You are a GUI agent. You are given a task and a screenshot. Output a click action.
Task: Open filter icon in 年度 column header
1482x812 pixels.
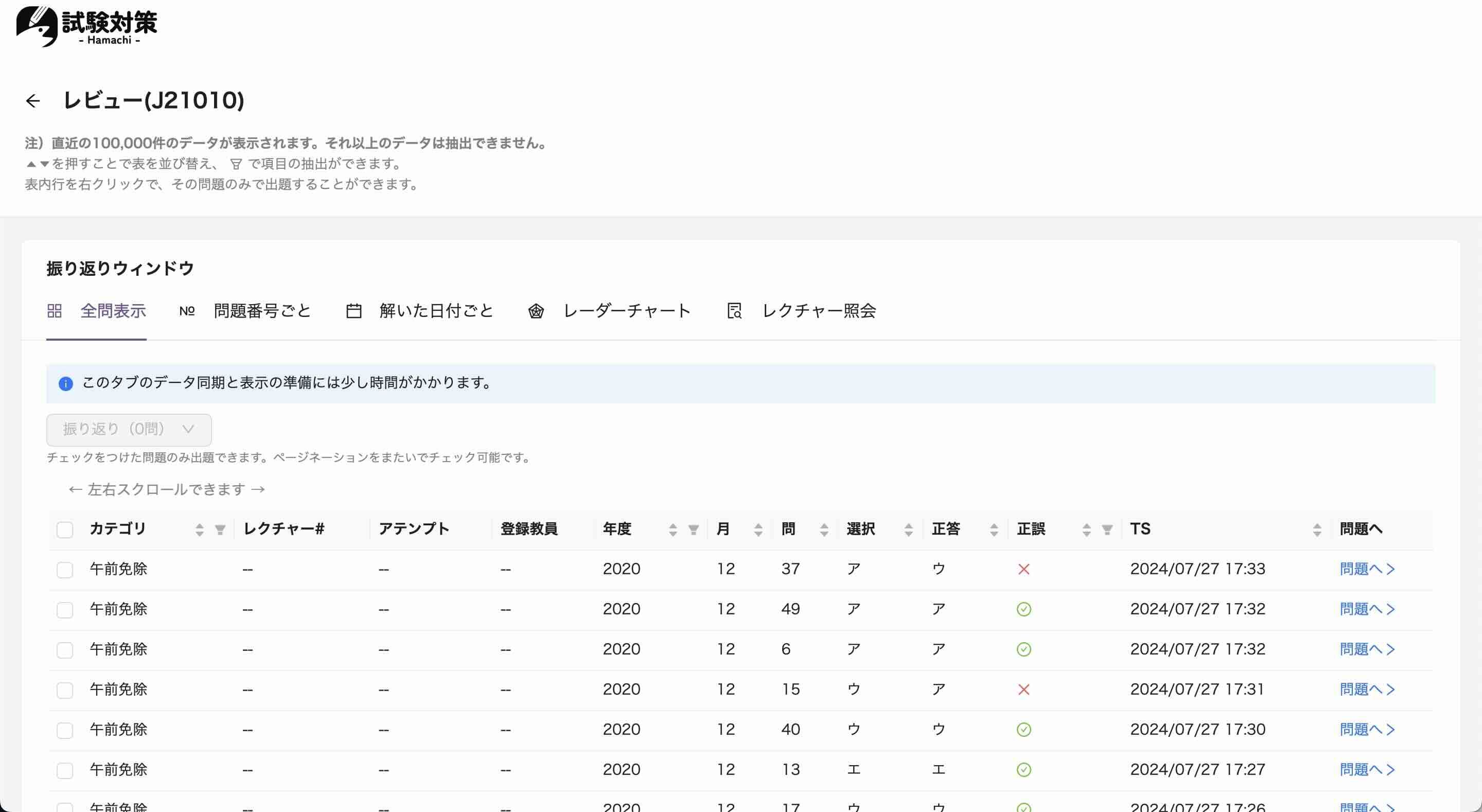(693, 530)
